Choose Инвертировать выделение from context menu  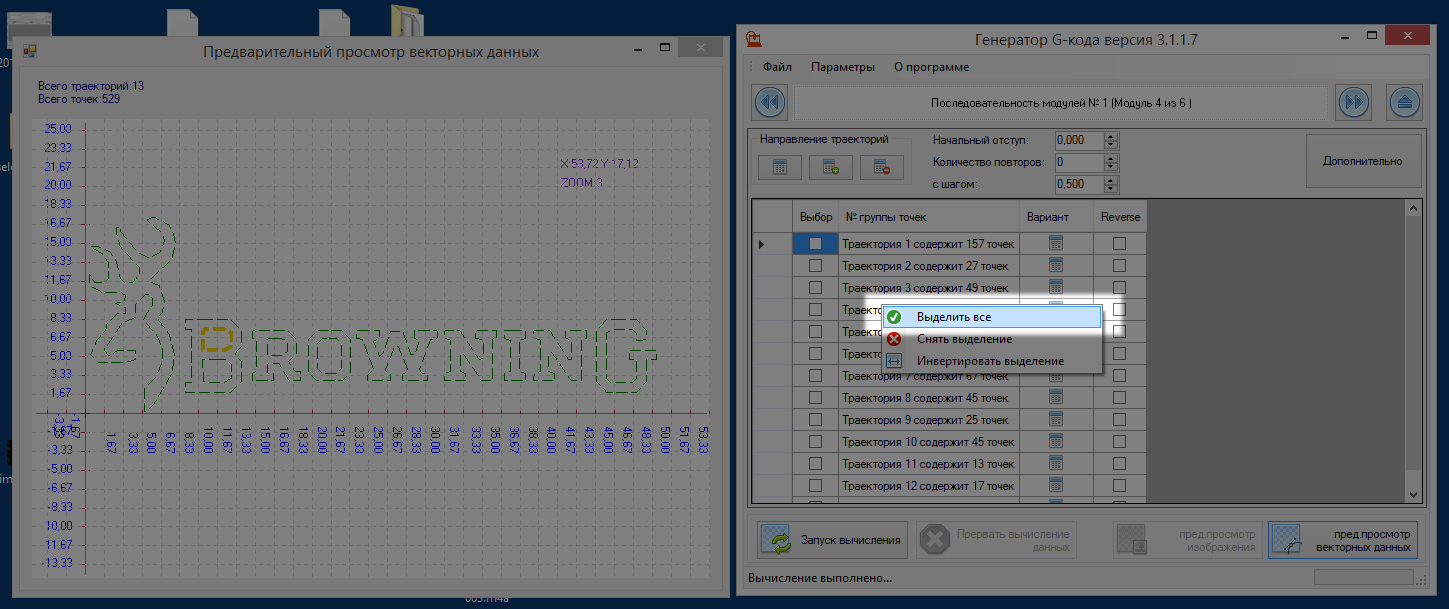coord(991,361)
